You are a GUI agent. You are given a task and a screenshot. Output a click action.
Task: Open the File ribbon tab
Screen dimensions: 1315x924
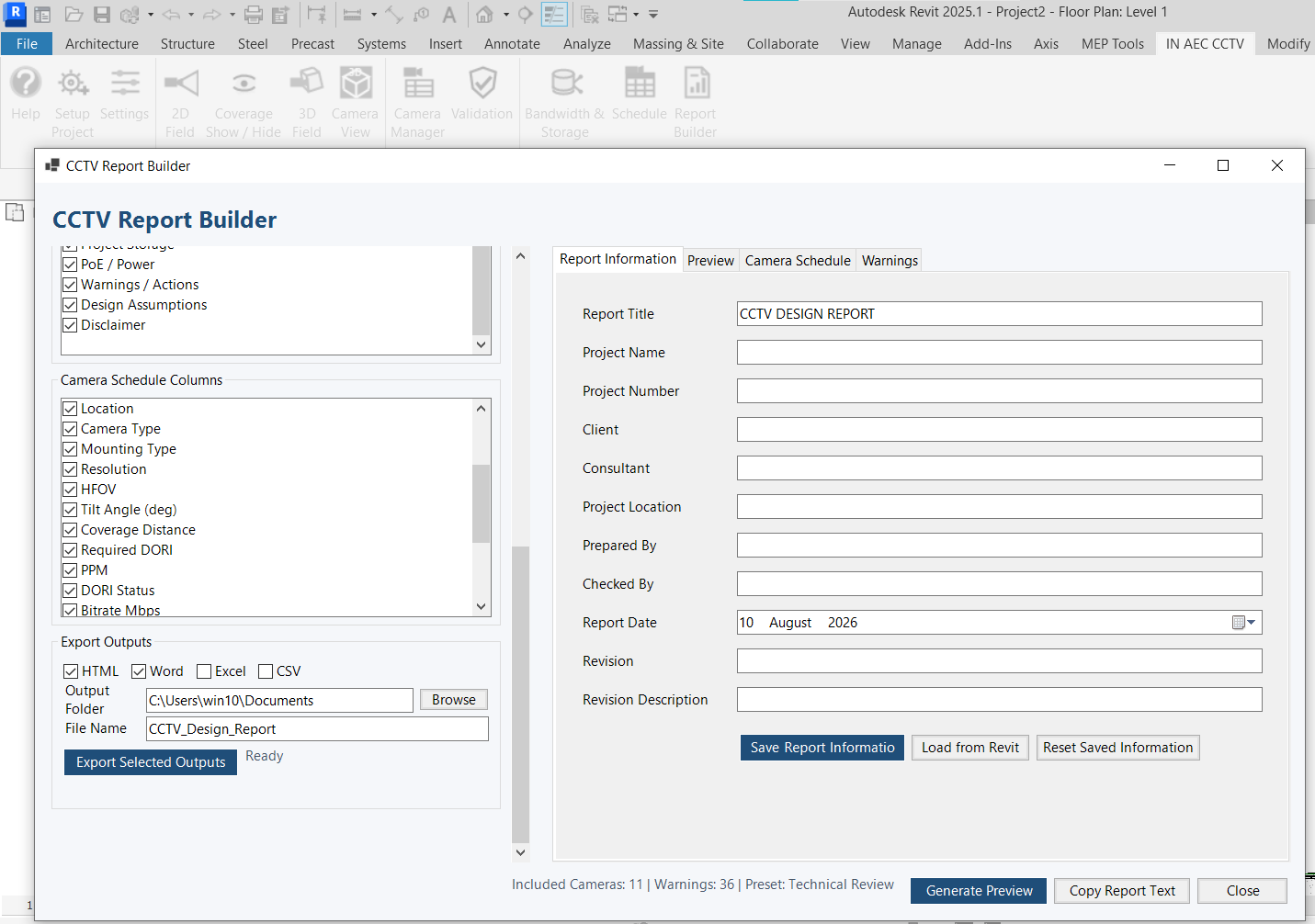point(27,44)
